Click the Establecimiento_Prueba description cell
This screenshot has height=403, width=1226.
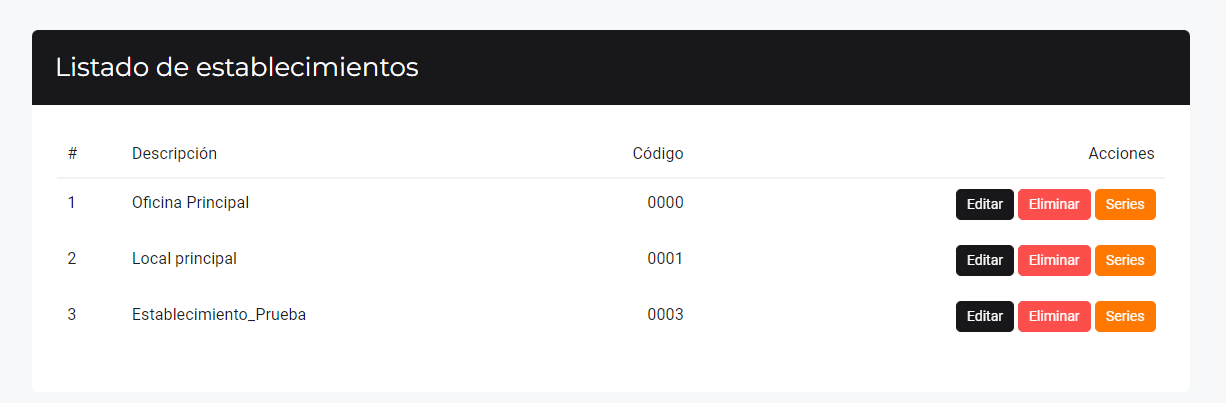click(219, 314)
